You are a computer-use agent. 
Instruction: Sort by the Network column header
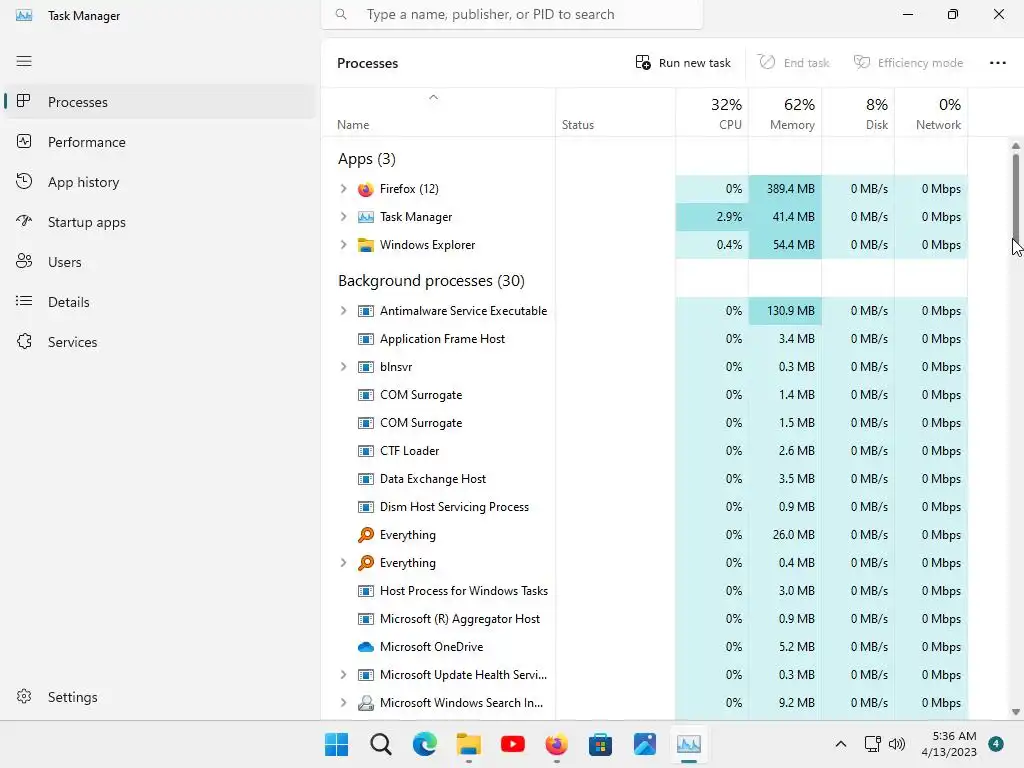931,113
